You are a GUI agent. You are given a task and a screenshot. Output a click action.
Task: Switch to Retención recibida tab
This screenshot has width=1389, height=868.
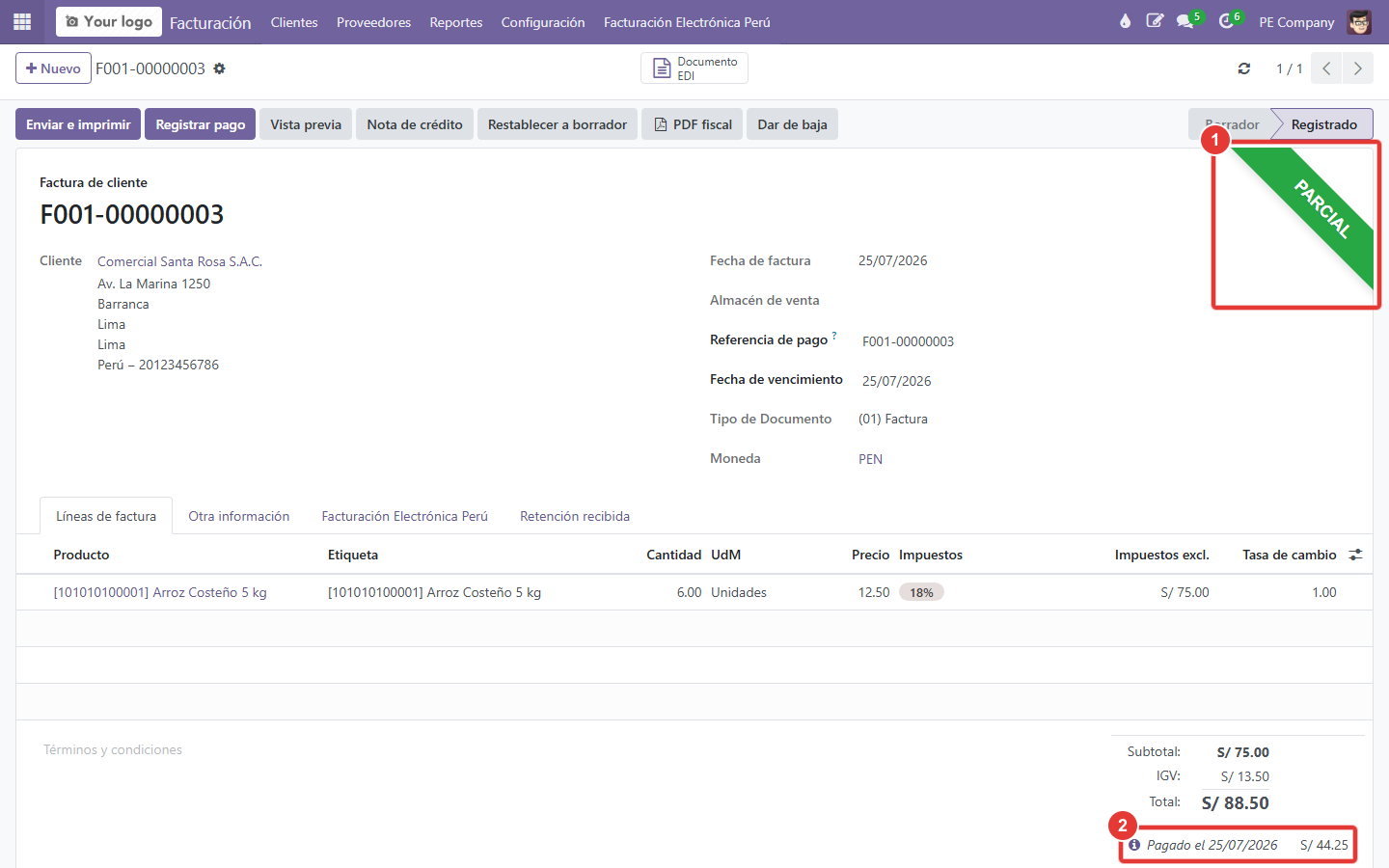575,516
